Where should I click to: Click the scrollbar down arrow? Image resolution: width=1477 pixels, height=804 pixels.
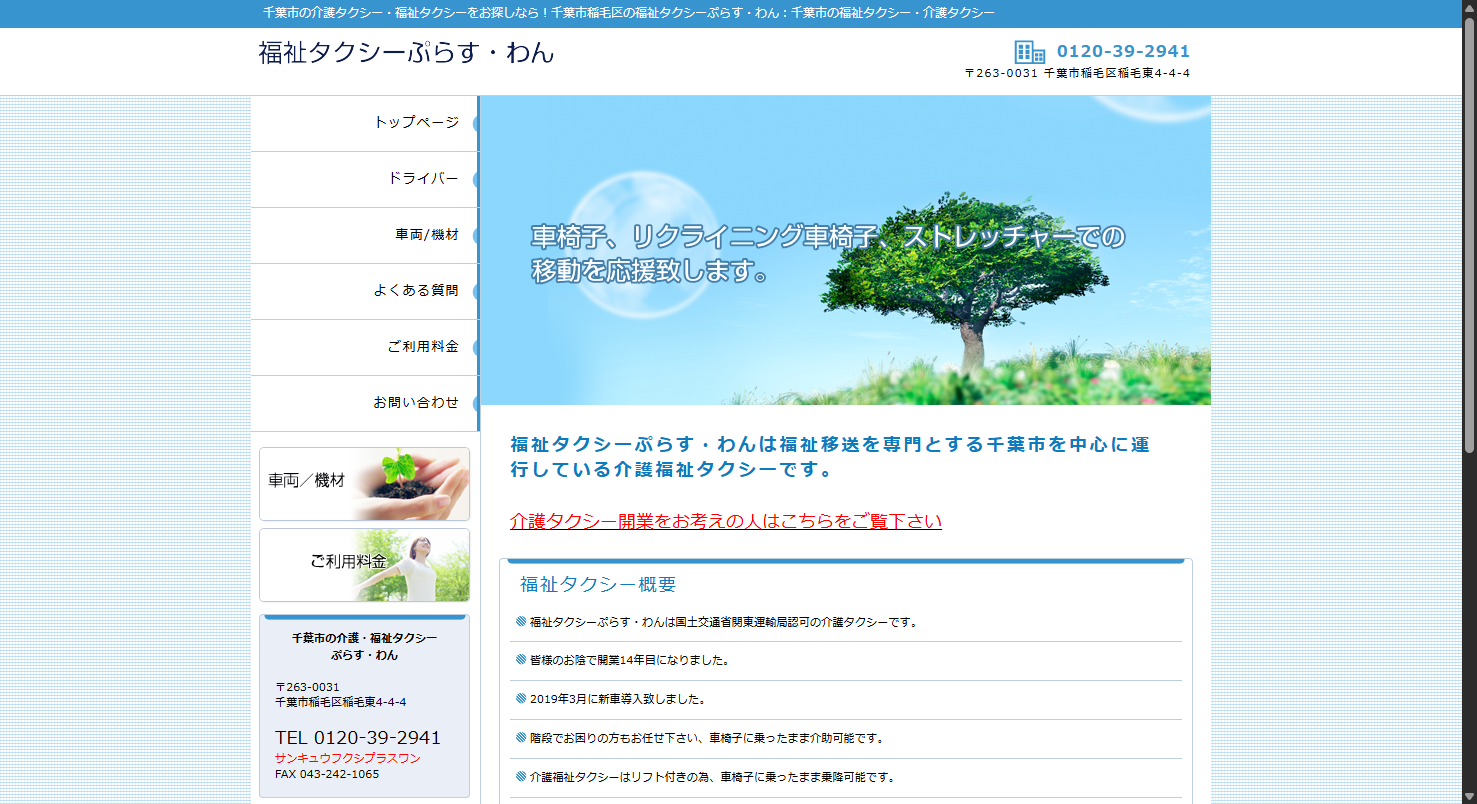(1469, 796)
